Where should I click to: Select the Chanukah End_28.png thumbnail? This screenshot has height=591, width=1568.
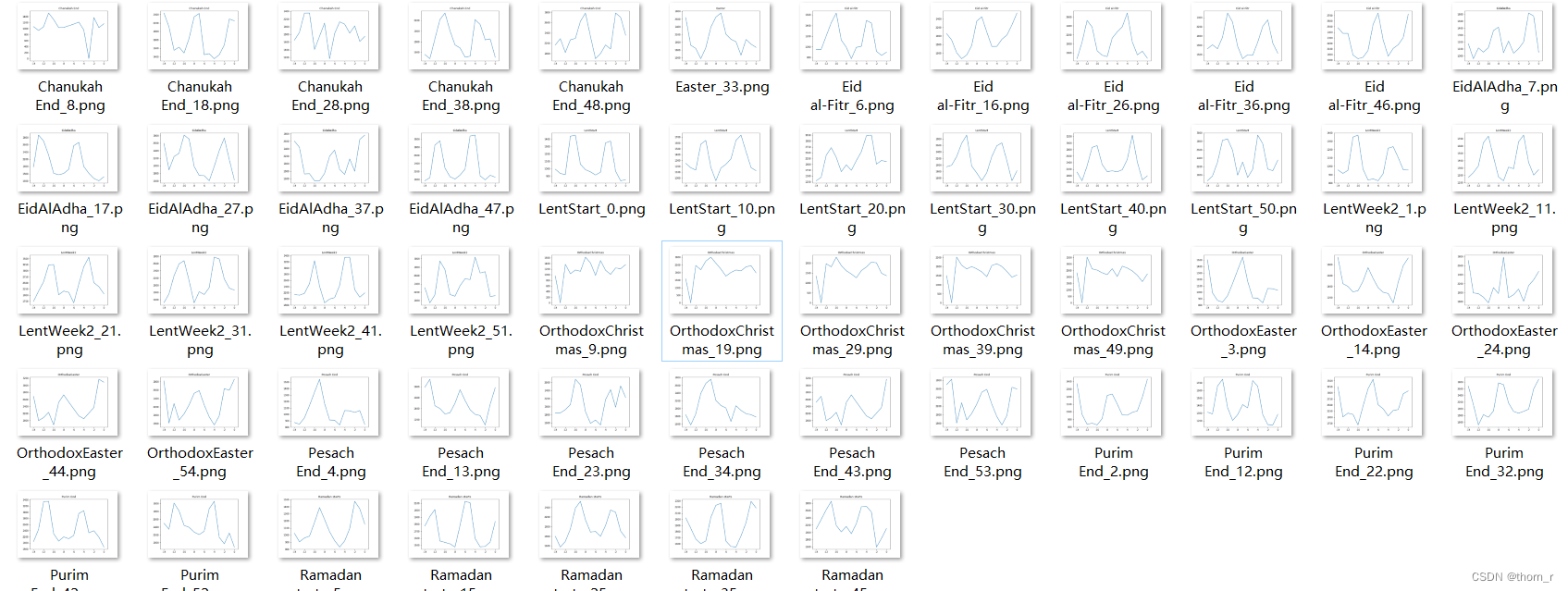329,37
